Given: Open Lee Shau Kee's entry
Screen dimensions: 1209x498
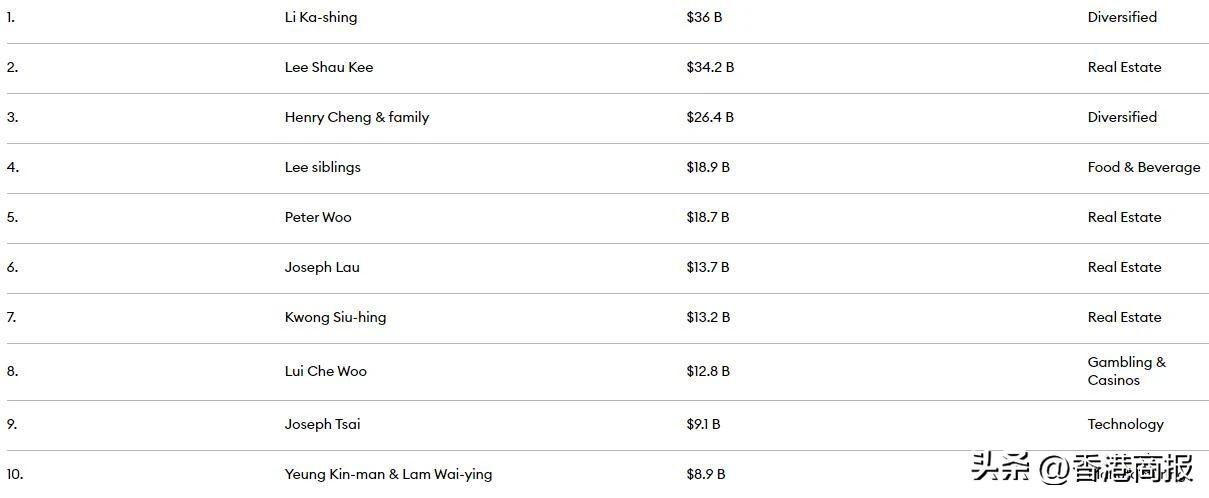Looking at the screenshot, I should tap(328, 67).
